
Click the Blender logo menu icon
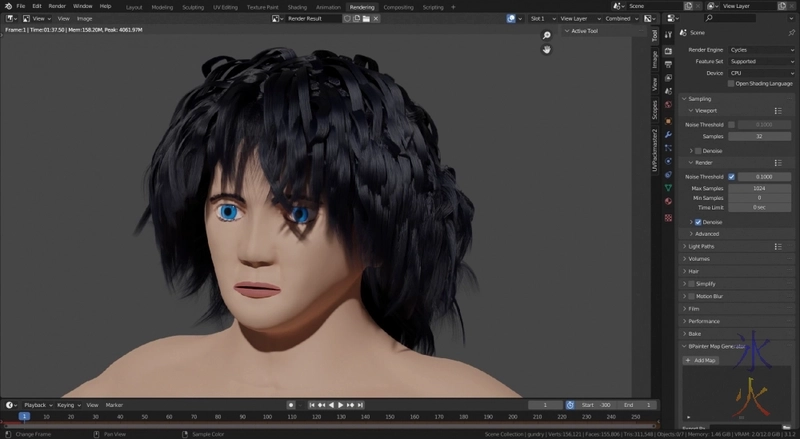8,6
